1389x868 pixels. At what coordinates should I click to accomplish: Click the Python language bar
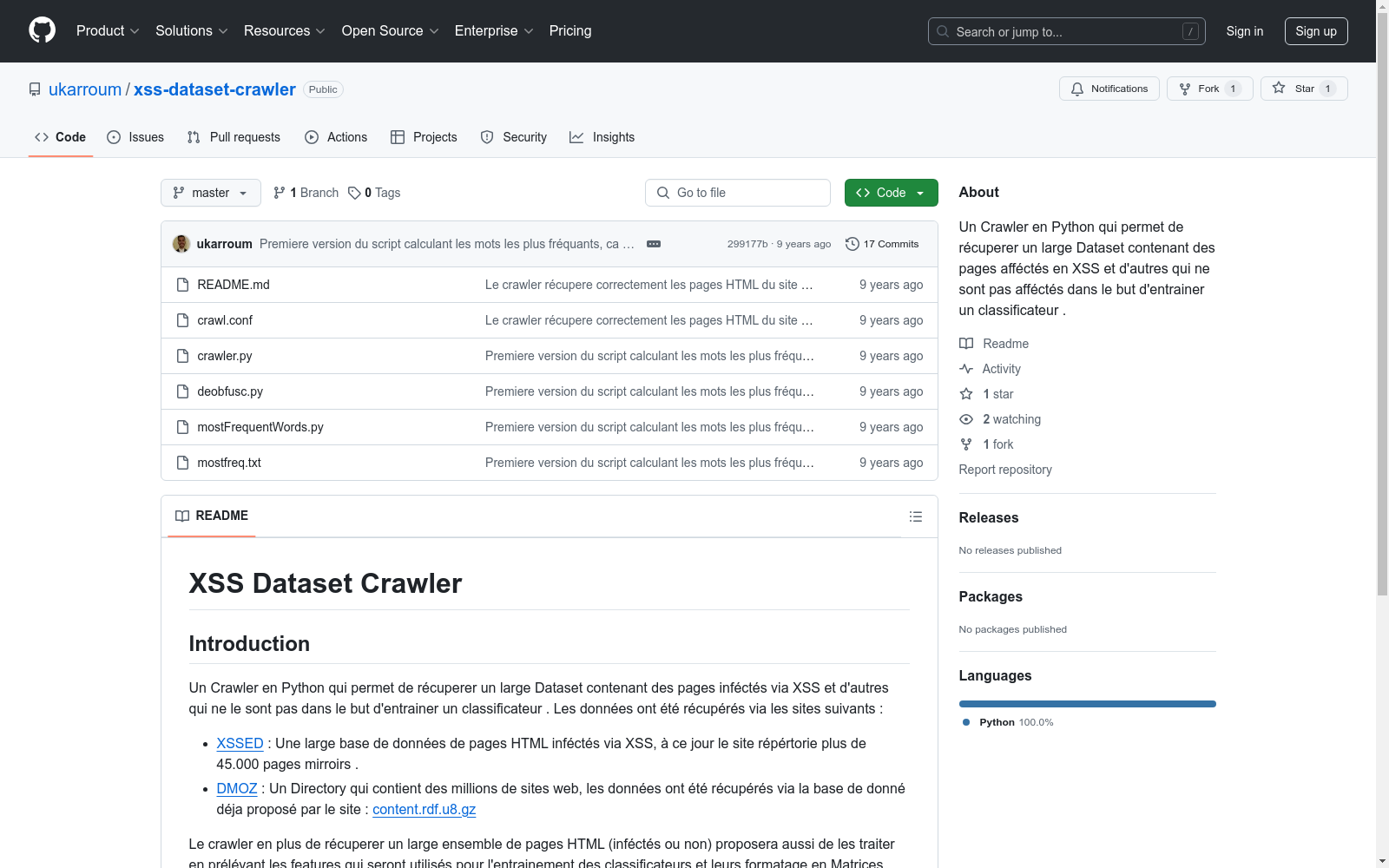(1088, 704)
